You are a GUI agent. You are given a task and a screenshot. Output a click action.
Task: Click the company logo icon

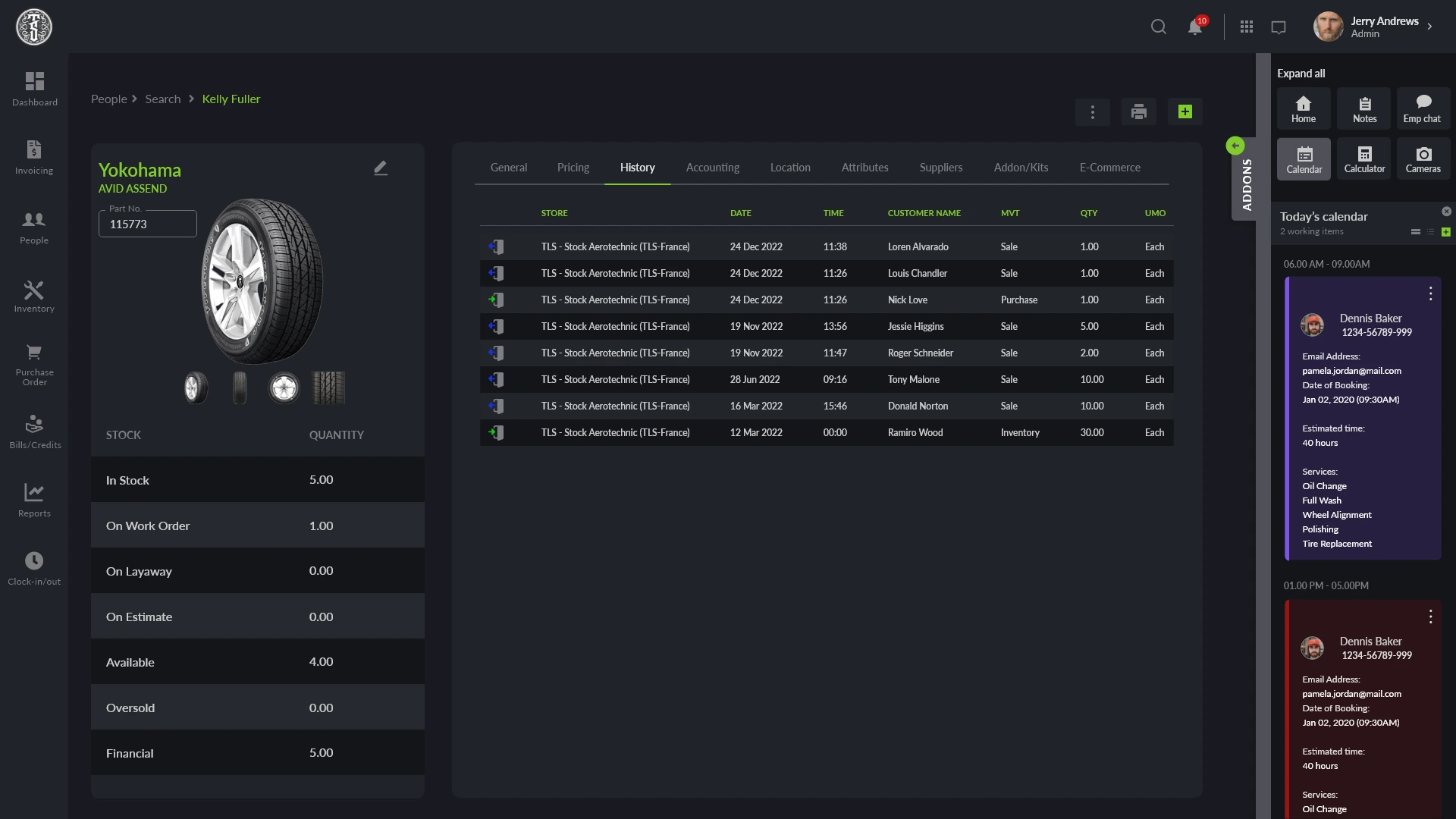[34, 27]
